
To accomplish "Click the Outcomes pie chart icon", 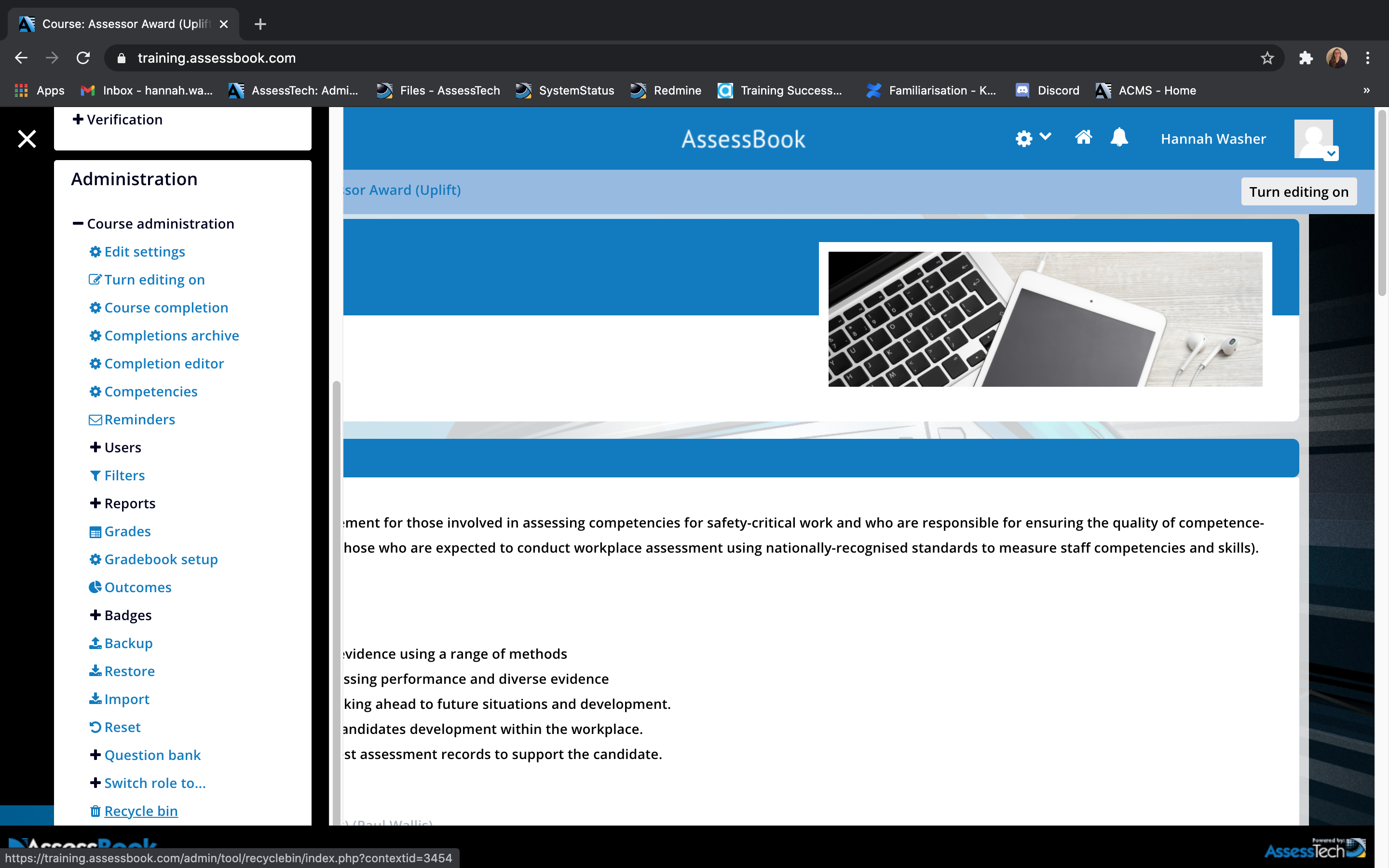I will click(95, 587).
